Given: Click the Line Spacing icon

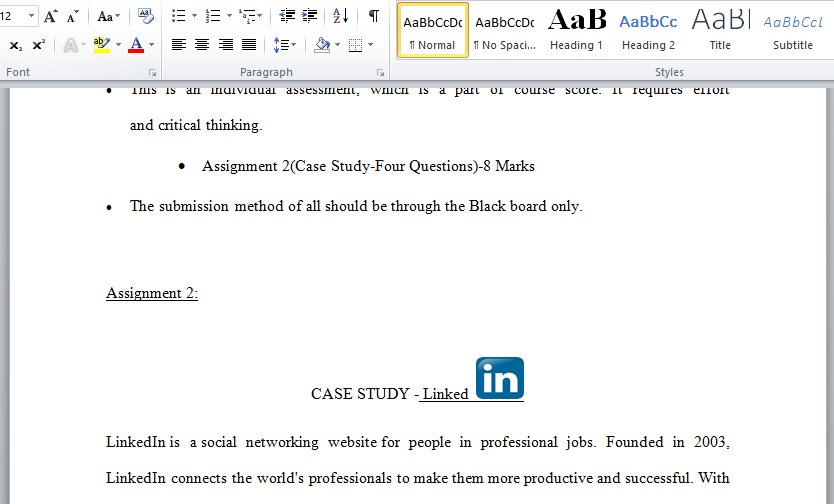Looking at the screenshot, I should click(x=285, y=45).
